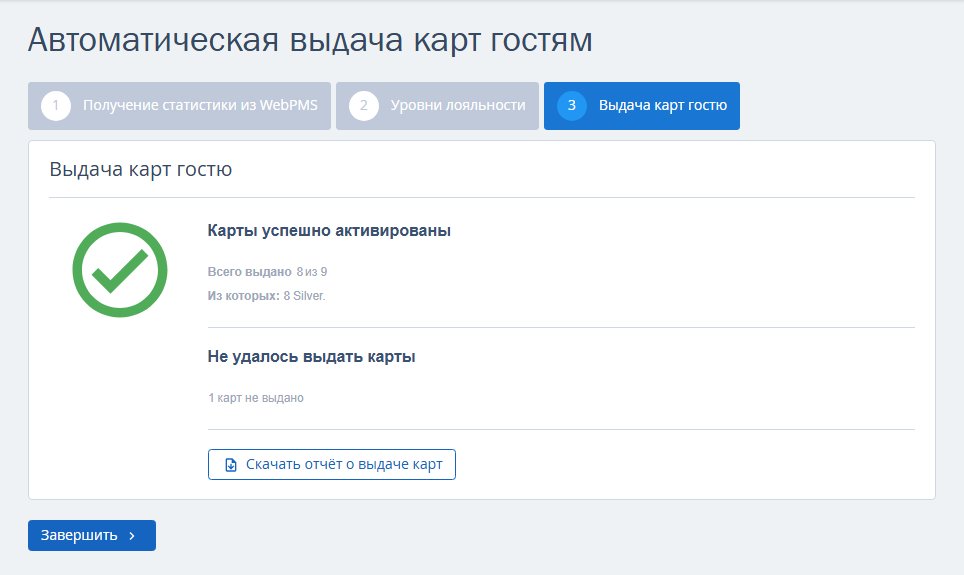The width and height of the screenshot is (964, 575).
Task: Click the text Из которых: 8 Silver
Action: [266, 296]
